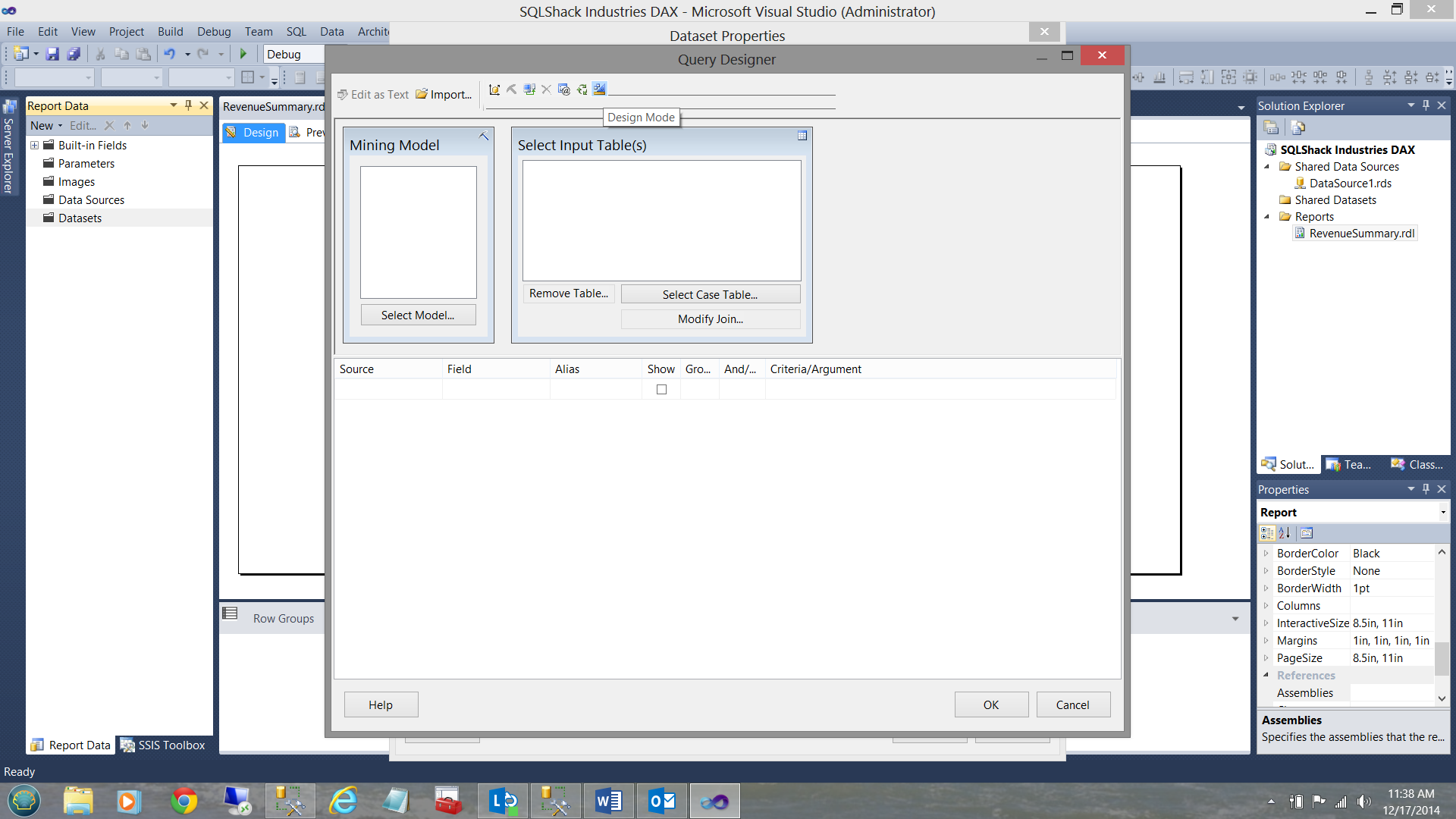This screenshot has height=819, width=1456.
Task: Expand the Built-in Fields node
Action: coord(34,145)
